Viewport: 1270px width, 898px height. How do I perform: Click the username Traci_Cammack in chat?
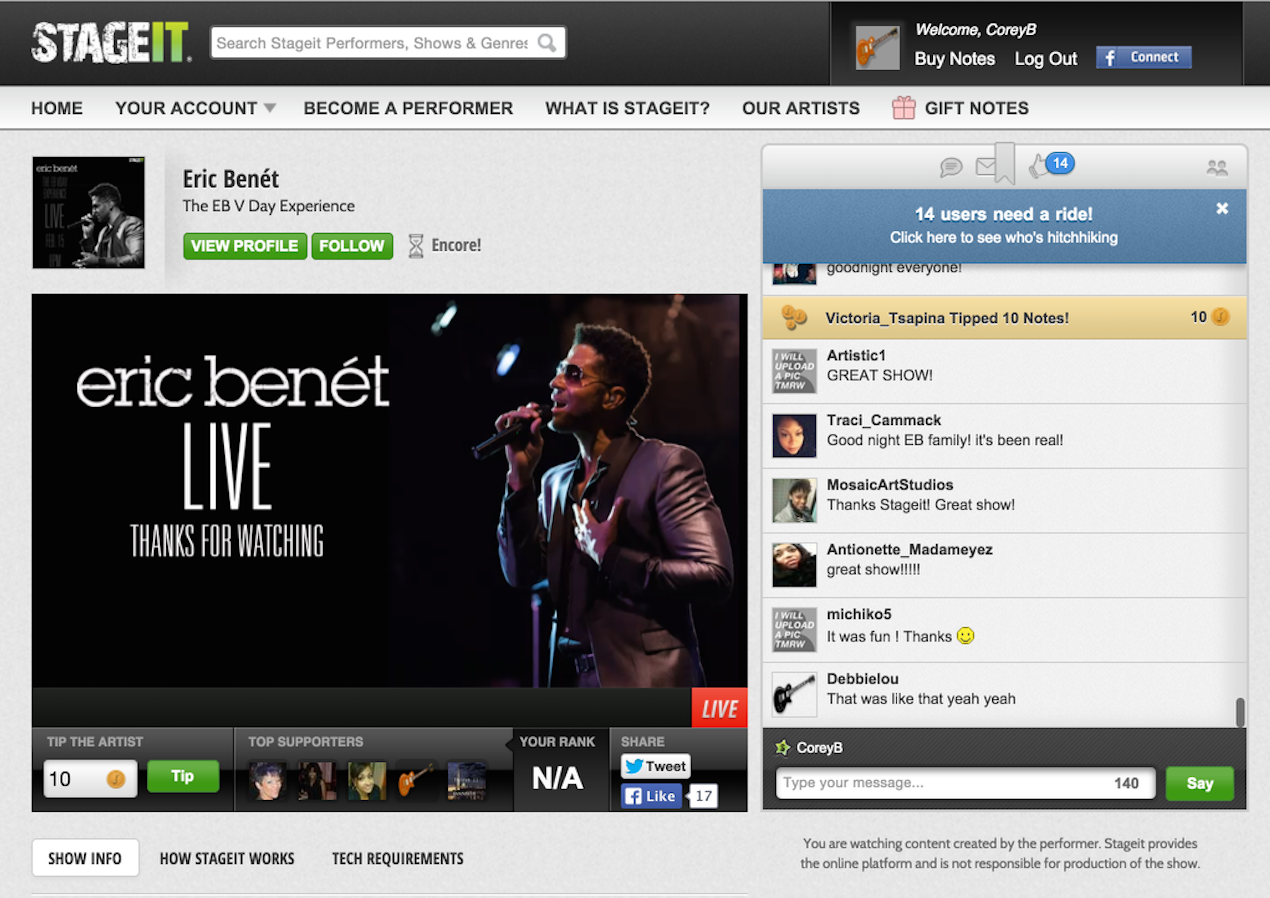pos(884,420)
